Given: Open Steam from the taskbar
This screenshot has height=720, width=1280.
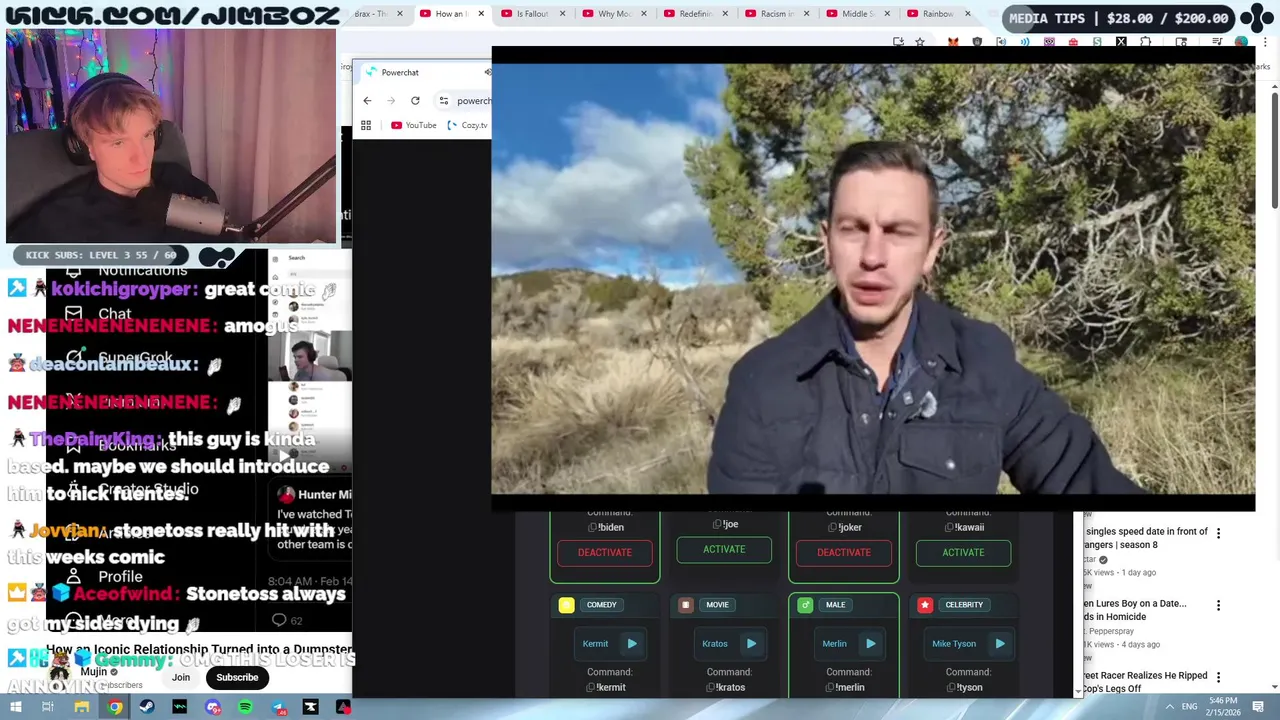Looking at the screenshot, I should [x=147, y=707].
